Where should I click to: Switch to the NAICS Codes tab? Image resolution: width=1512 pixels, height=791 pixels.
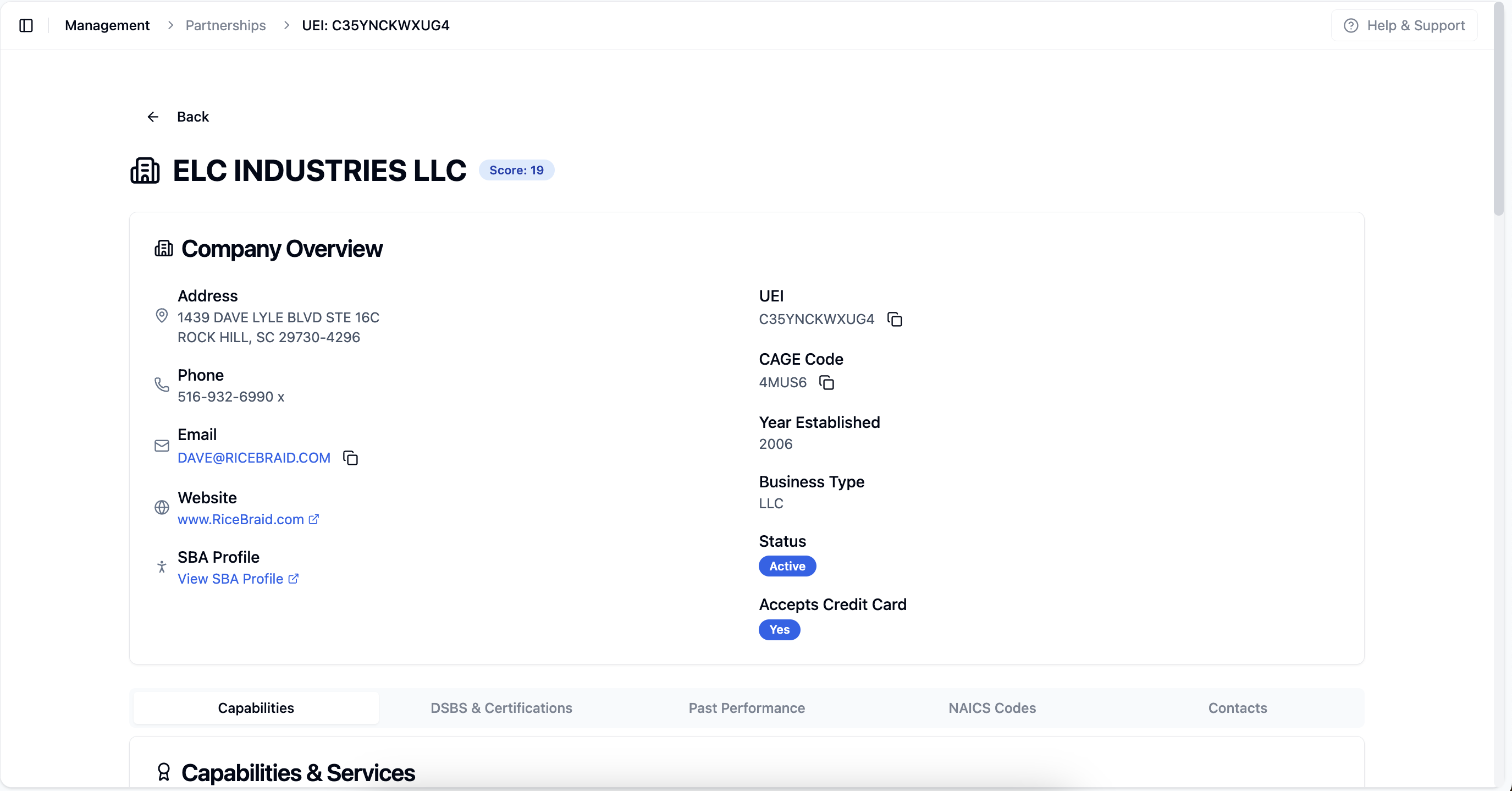(992, 707)
